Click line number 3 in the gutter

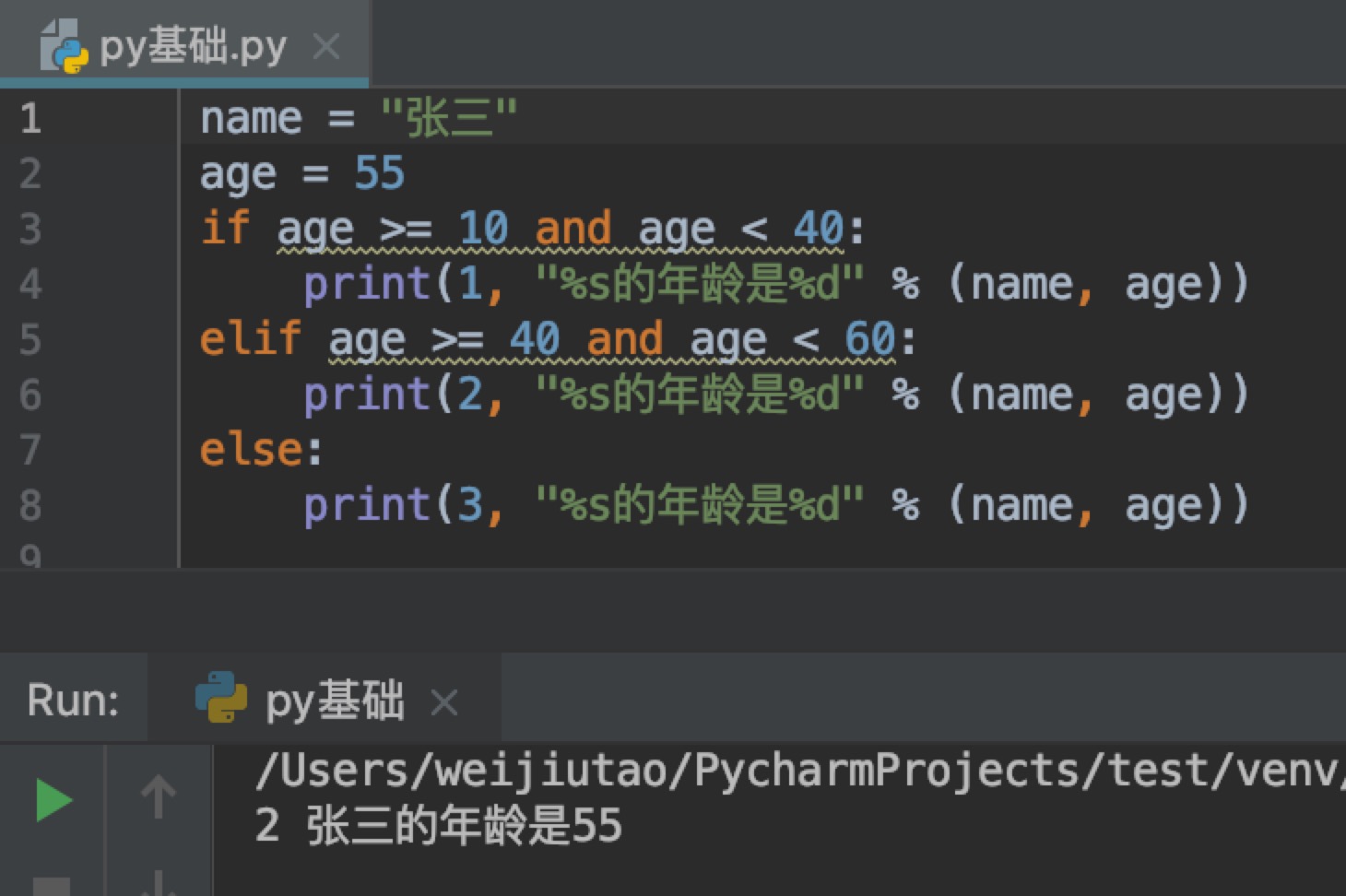pyautogui.click(x=30, y=229)
